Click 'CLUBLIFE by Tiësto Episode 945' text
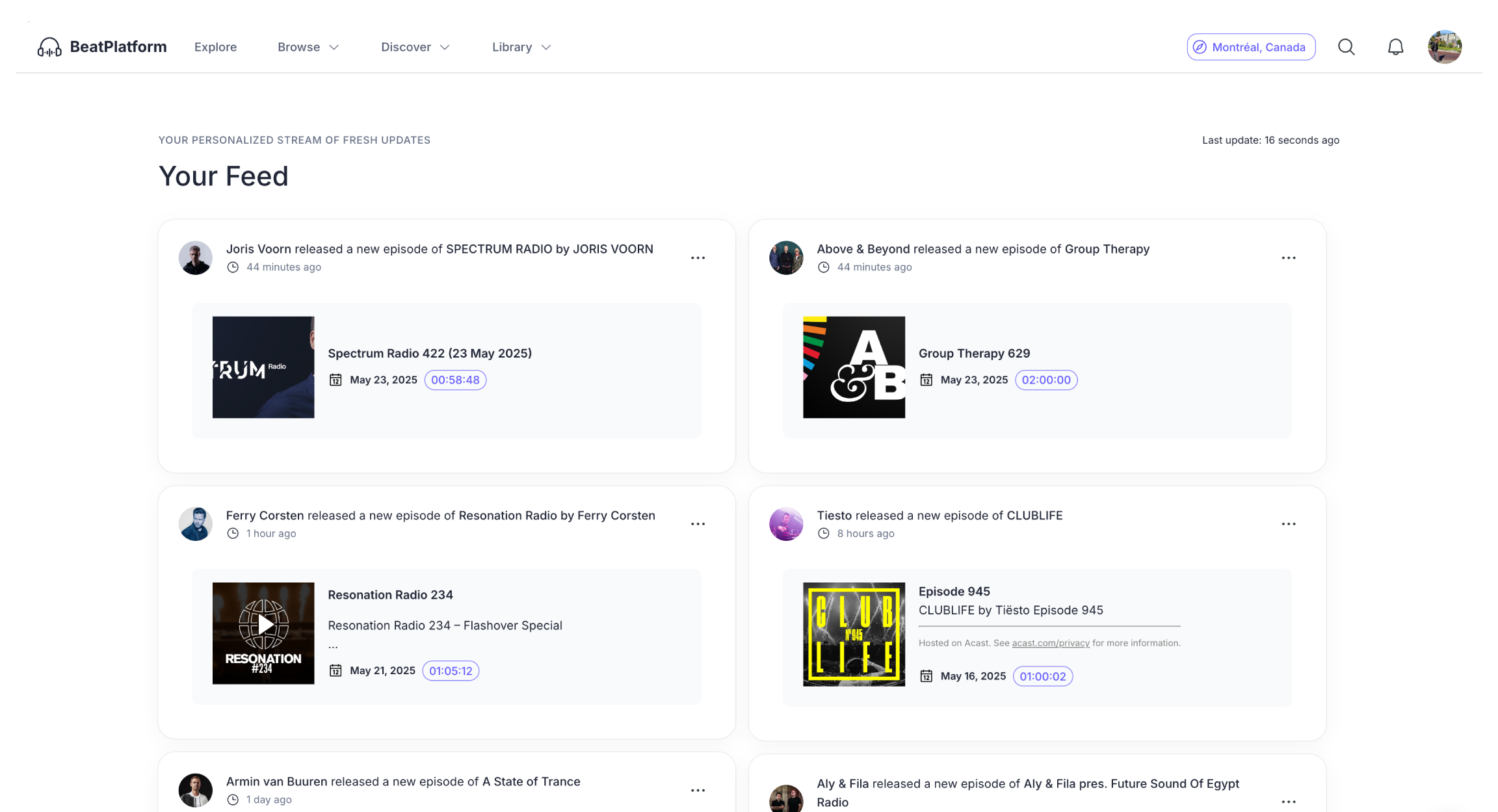Image resolution: width=1498 pixels, height=812 pixels. (1010, 610)
